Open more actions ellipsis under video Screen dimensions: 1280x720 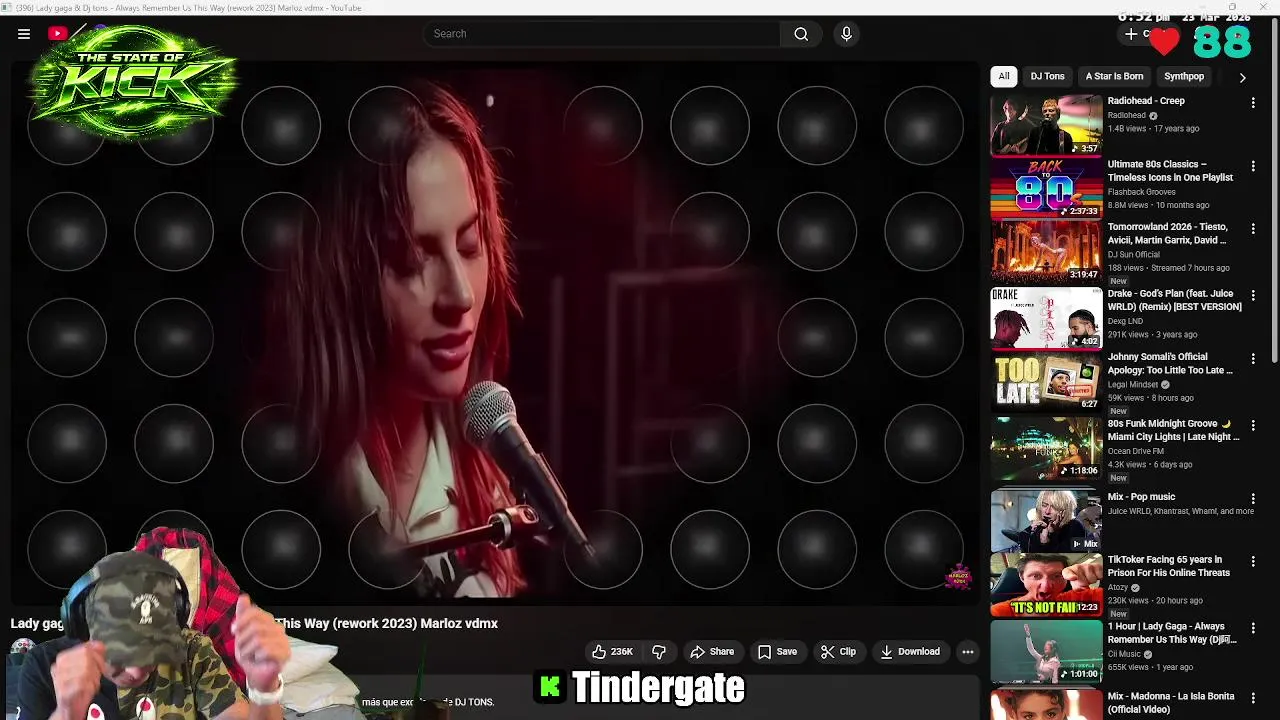tap(967, 652)
